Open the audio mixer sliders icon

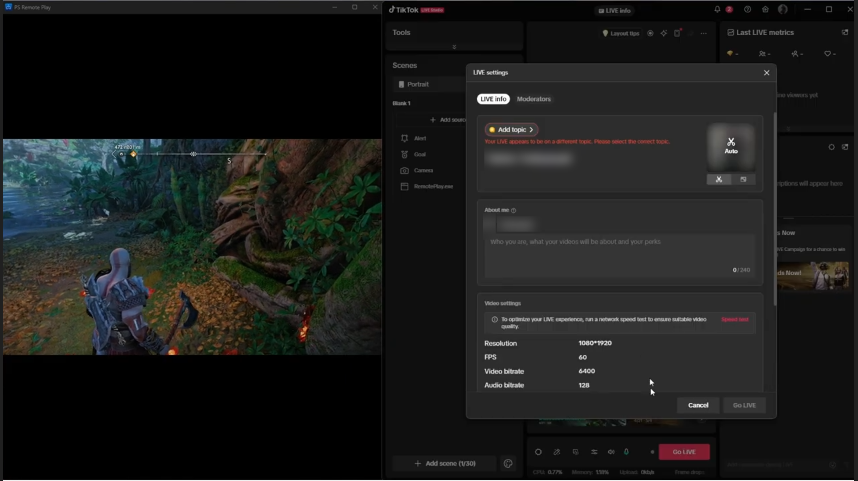(x=594, y=452)
